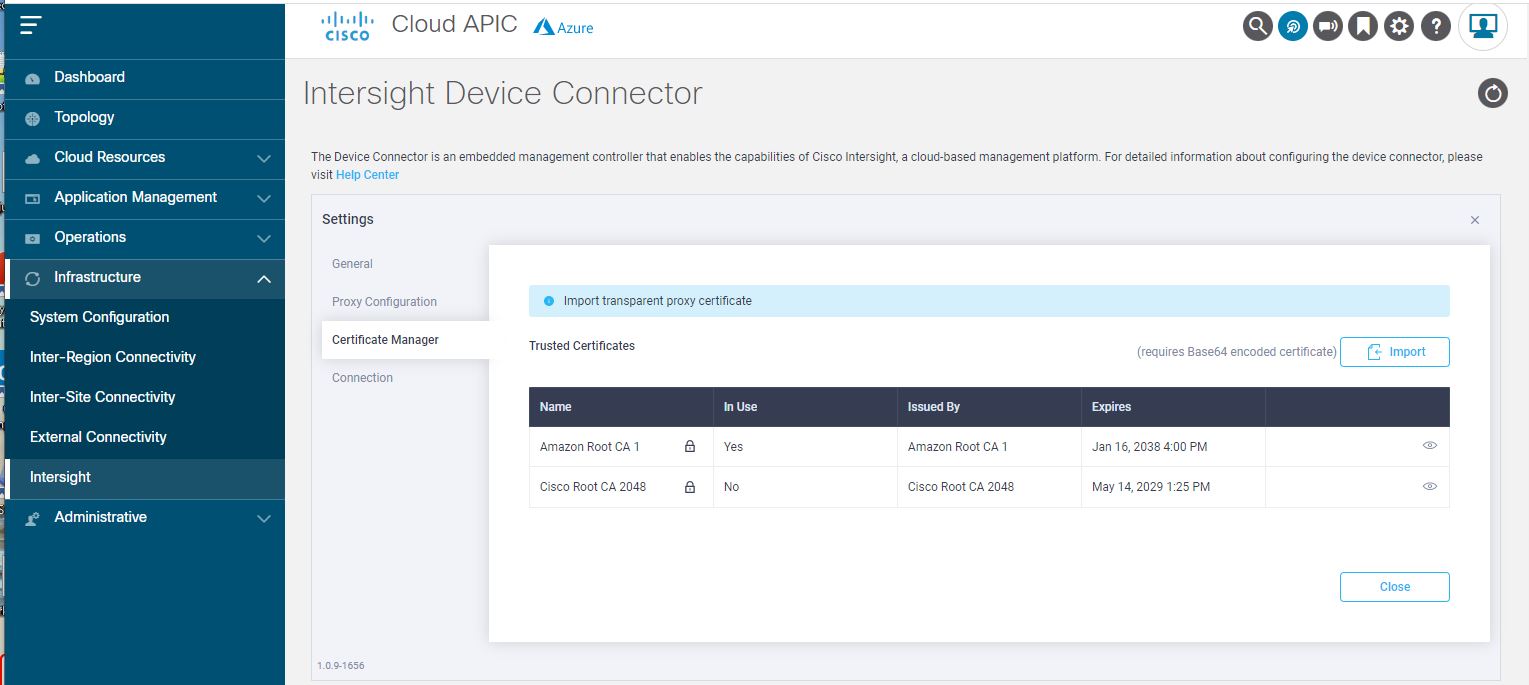Click the Cisco logo
Screen dimensions: 1529x685
click(x=347, y=26)
